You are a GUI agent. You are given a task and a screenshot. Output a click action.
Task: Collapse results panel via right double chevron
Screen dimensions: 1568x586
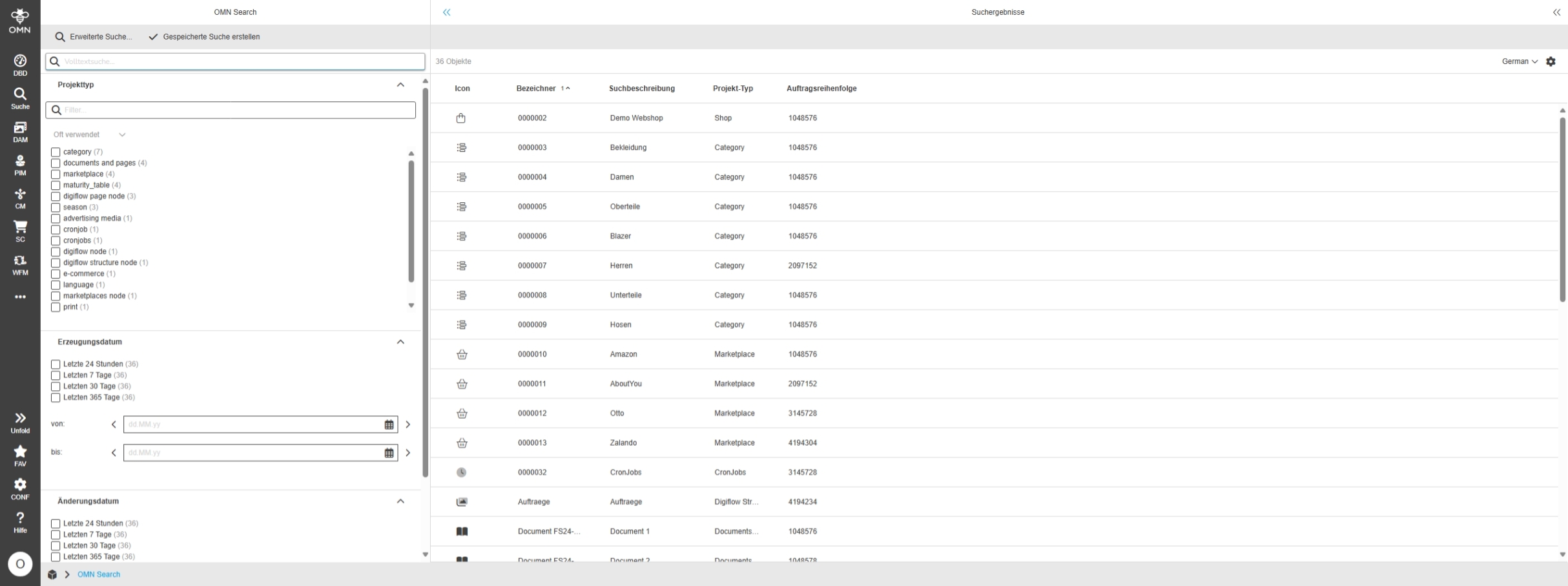1556,12
